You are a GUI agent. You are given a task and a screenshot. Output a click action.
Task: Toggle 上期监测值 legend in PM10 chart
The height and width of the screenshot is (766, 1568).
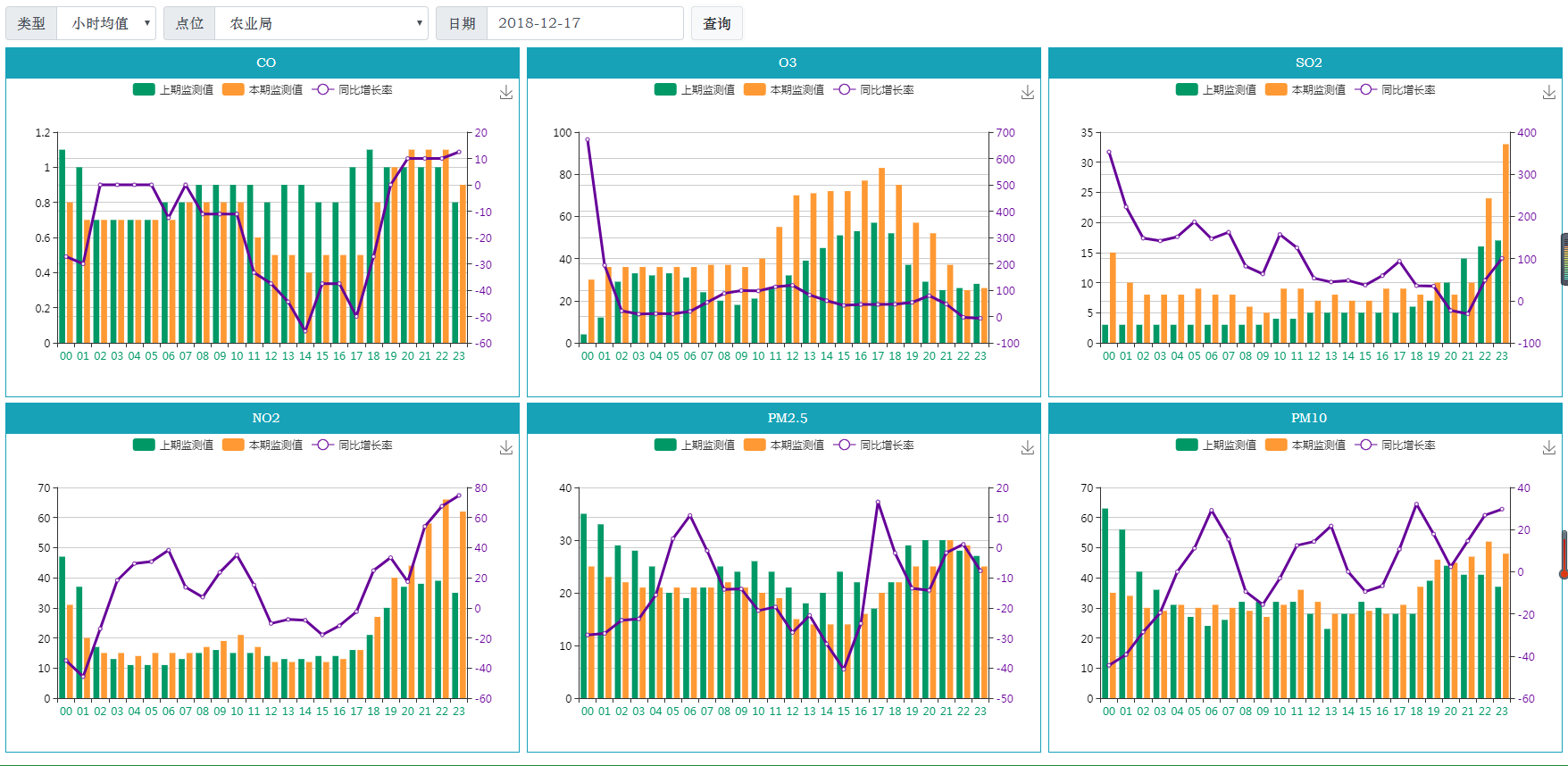coord(1216,445)
